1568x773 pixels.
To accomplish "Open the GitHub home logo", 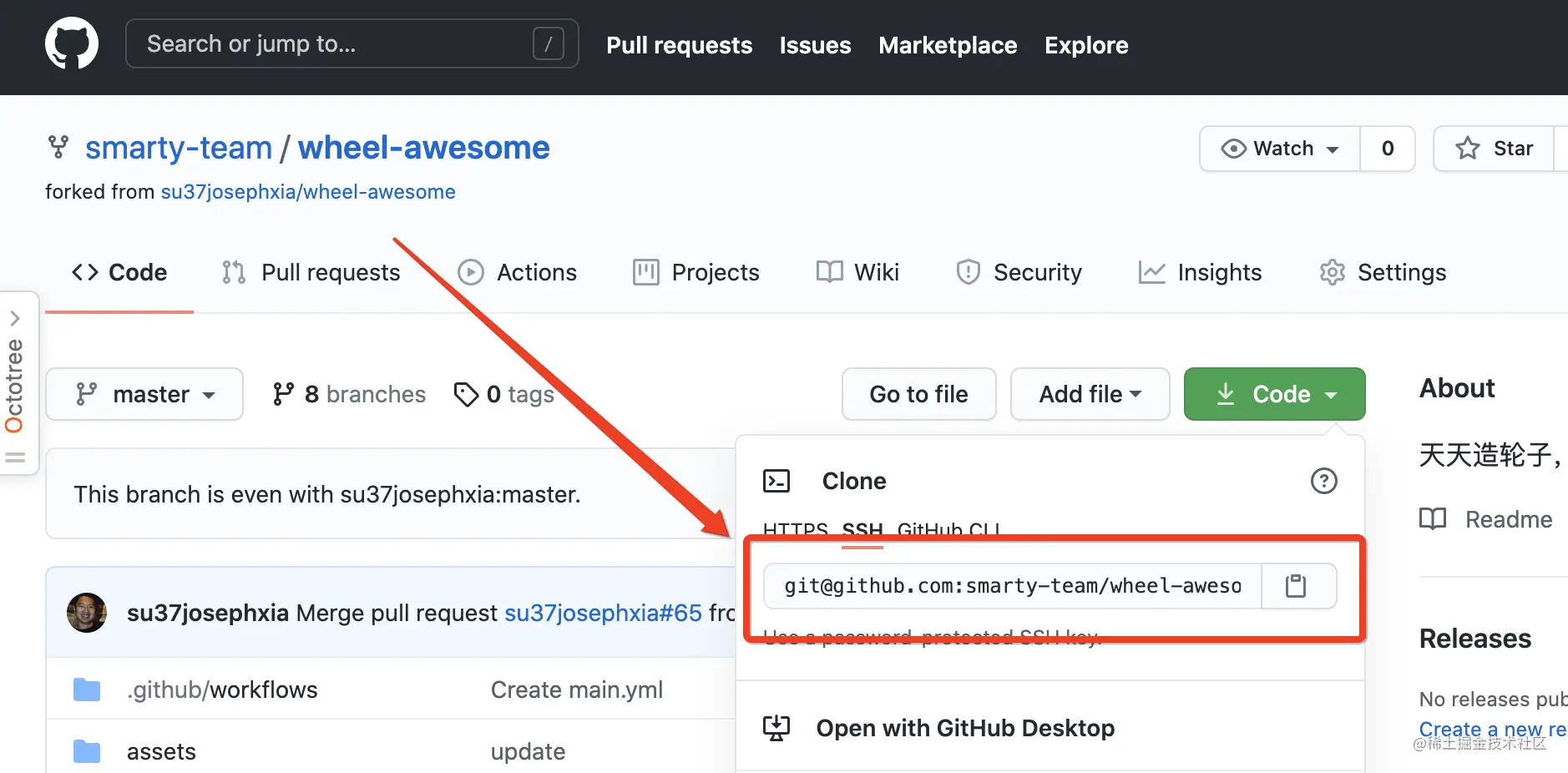I will (72, 43).
